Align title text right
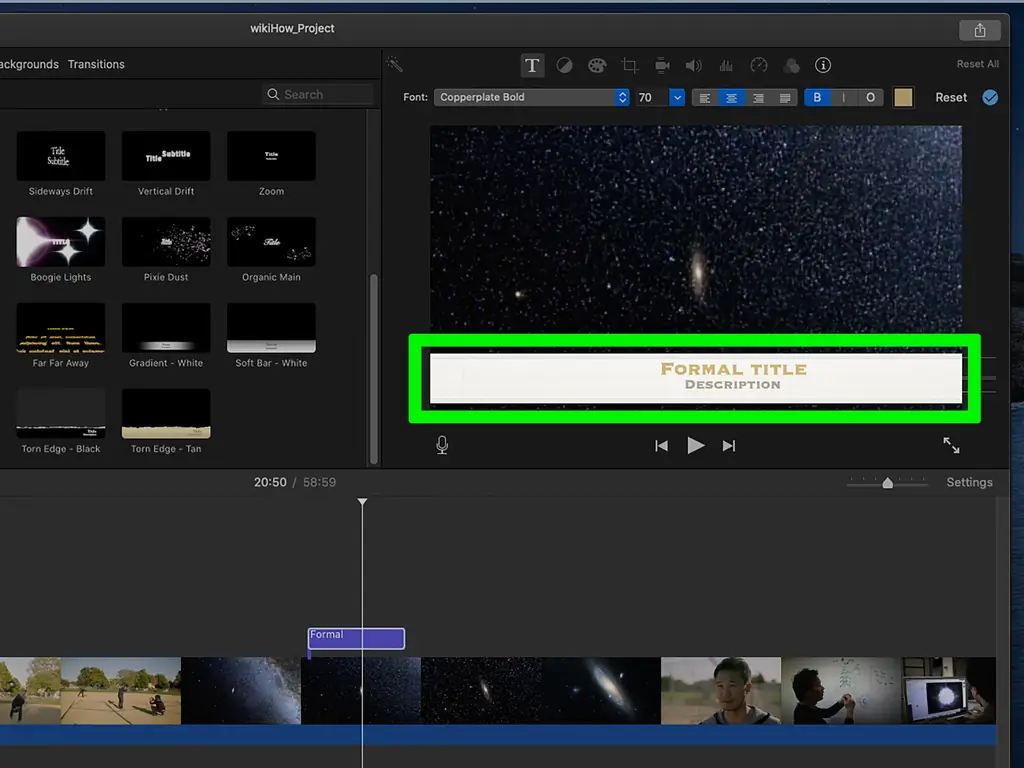The height and width of the screenshot is (768, 1024). (x=758, y=98)
